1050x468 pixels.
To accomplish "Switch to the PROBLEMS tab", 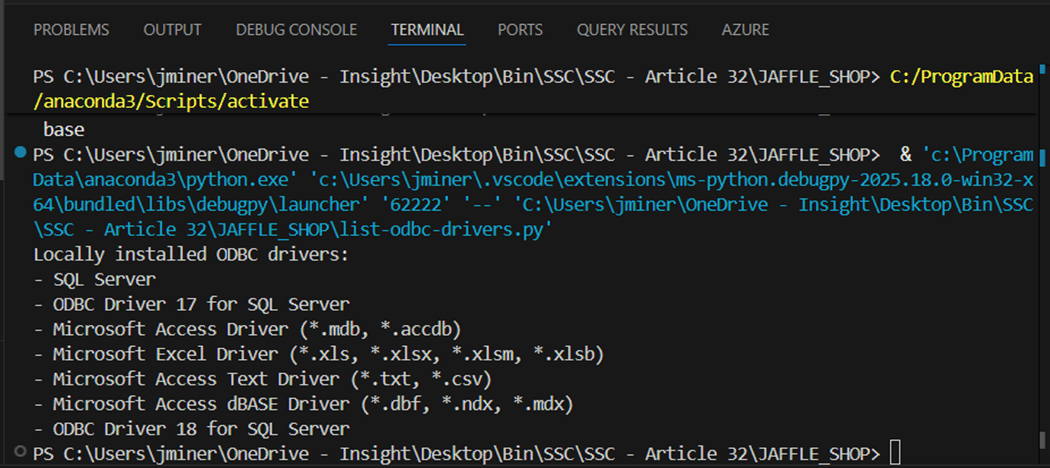I will (x=72, y=30).
